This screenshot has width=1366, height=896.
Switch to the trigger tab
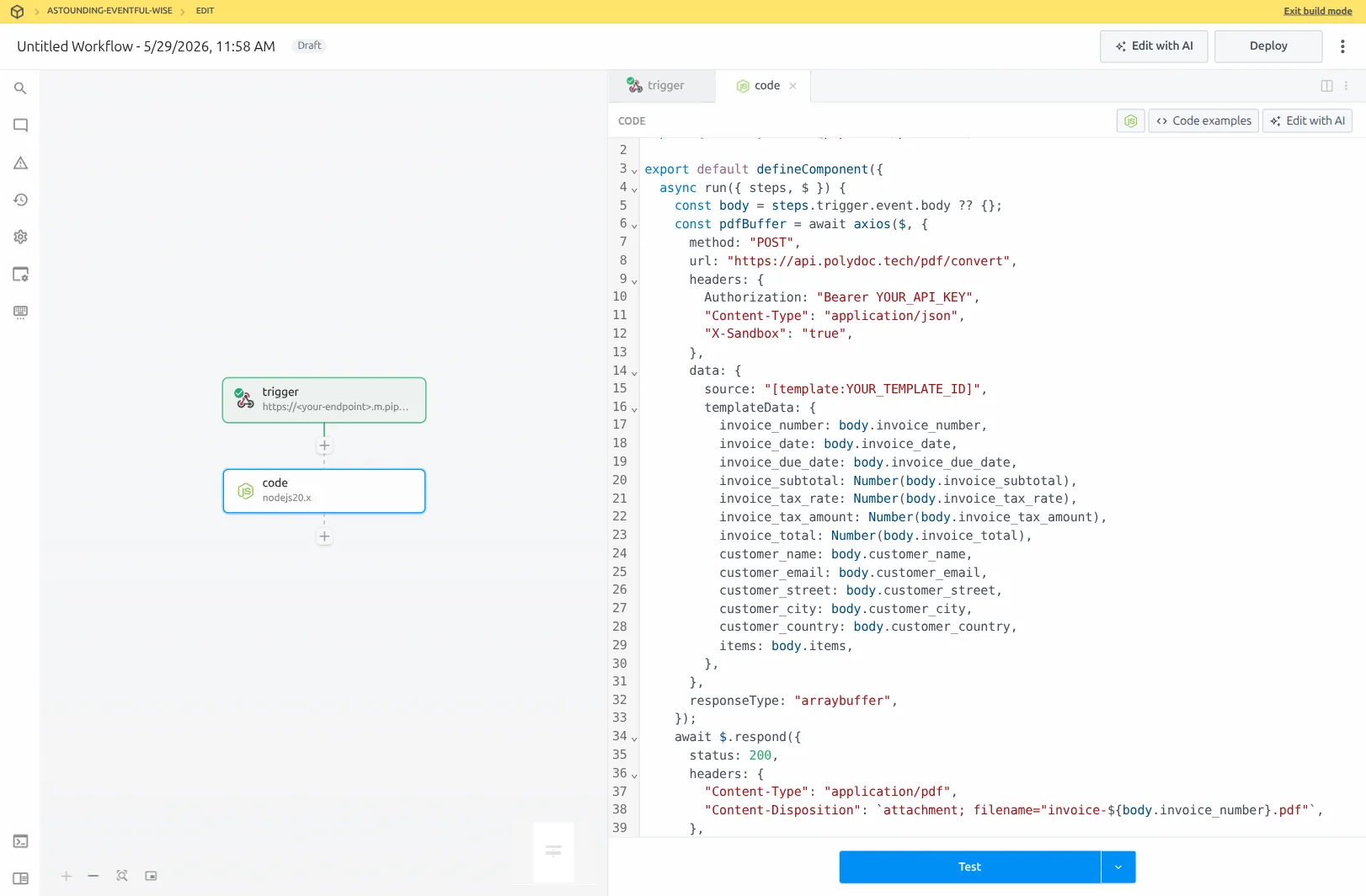[x=662, y=86]
